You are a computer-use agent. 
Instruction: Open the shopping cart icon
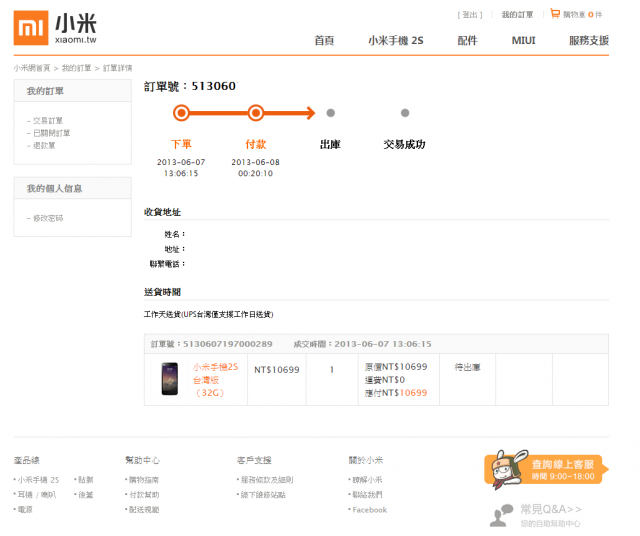click(x=555, y=14)
